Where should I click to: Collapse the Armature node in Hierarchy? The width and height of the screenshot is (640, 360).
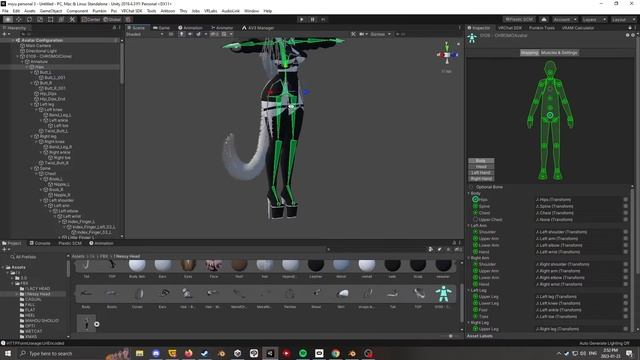22,62
